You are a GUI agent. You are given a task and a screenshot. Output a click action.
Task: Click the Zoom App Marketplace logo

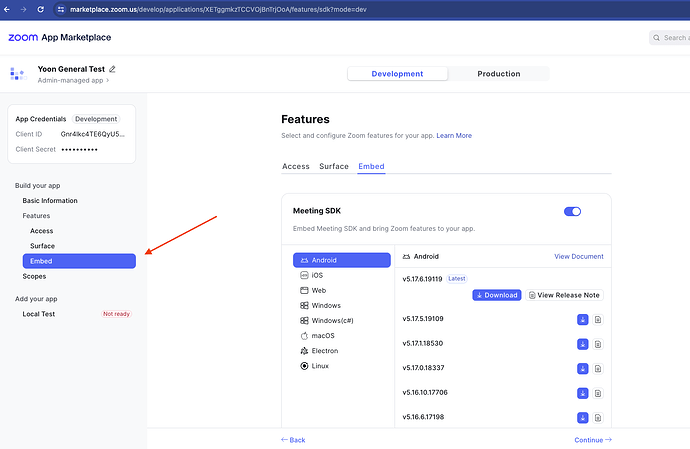[x=60, y=37]
